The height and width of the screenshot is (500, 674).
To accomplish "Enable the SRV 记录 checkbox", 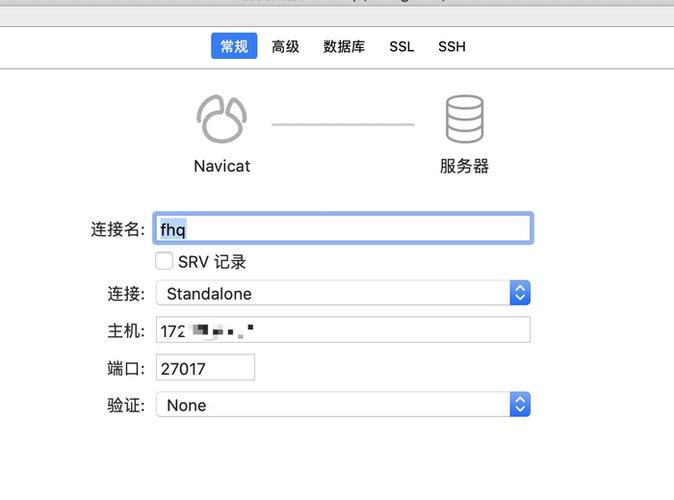I will pos(164,261).
